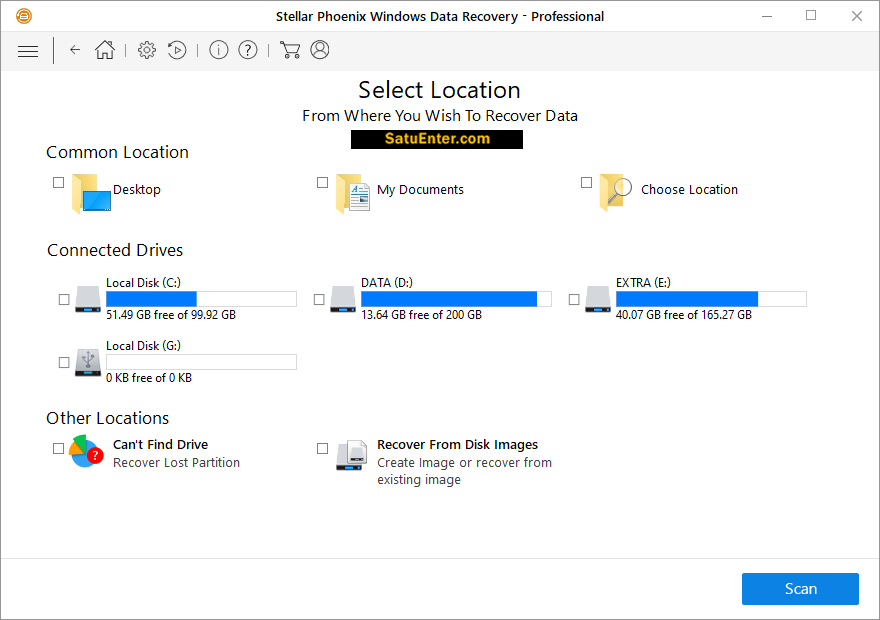Open the About info icon
Viewport: 880px width, 620px height.
coord(218,50)
